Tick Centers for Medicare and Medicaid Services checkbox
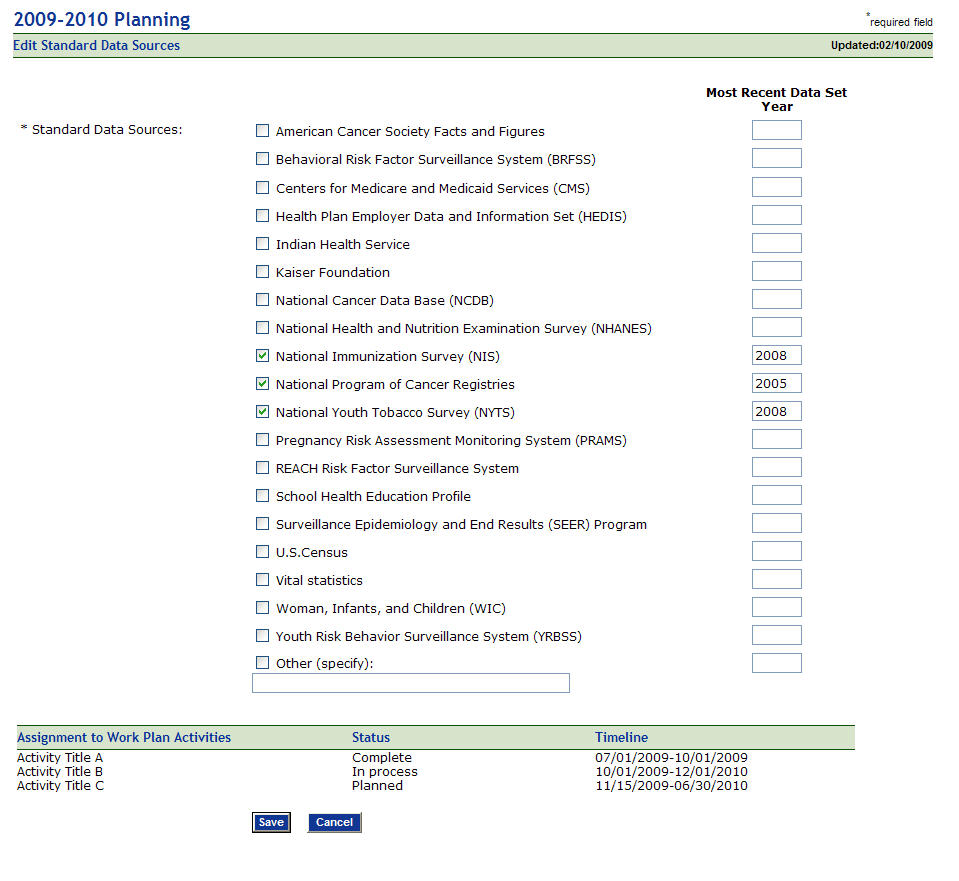This screenshot has height=881, width=959. [x=262, y=187]
